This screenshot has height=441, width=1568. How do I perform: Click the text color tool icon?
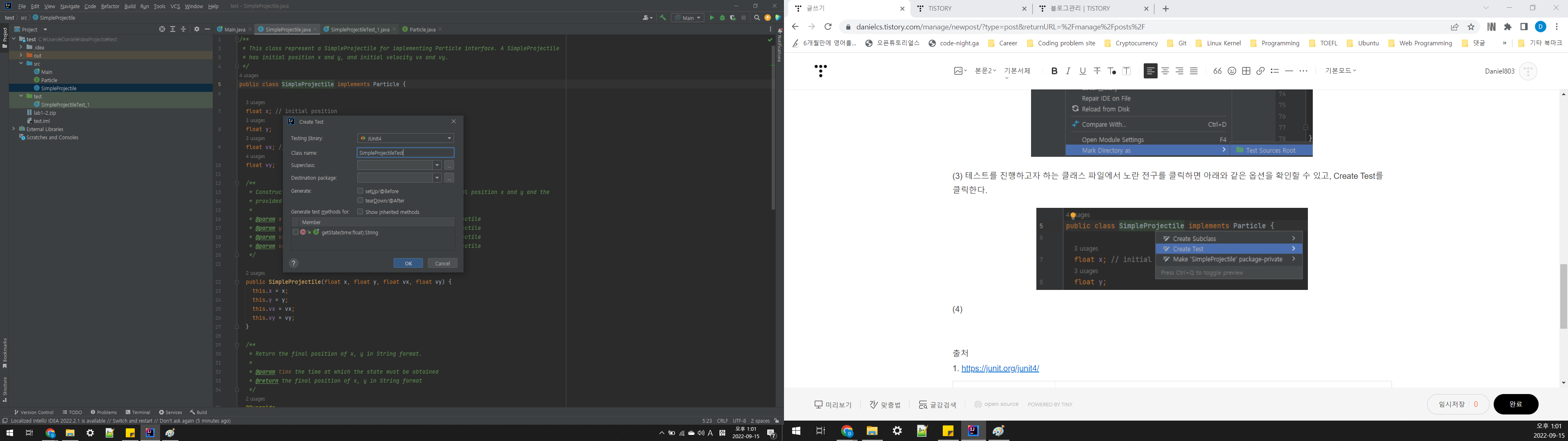pyautogui.click(x=1111, y=71)
